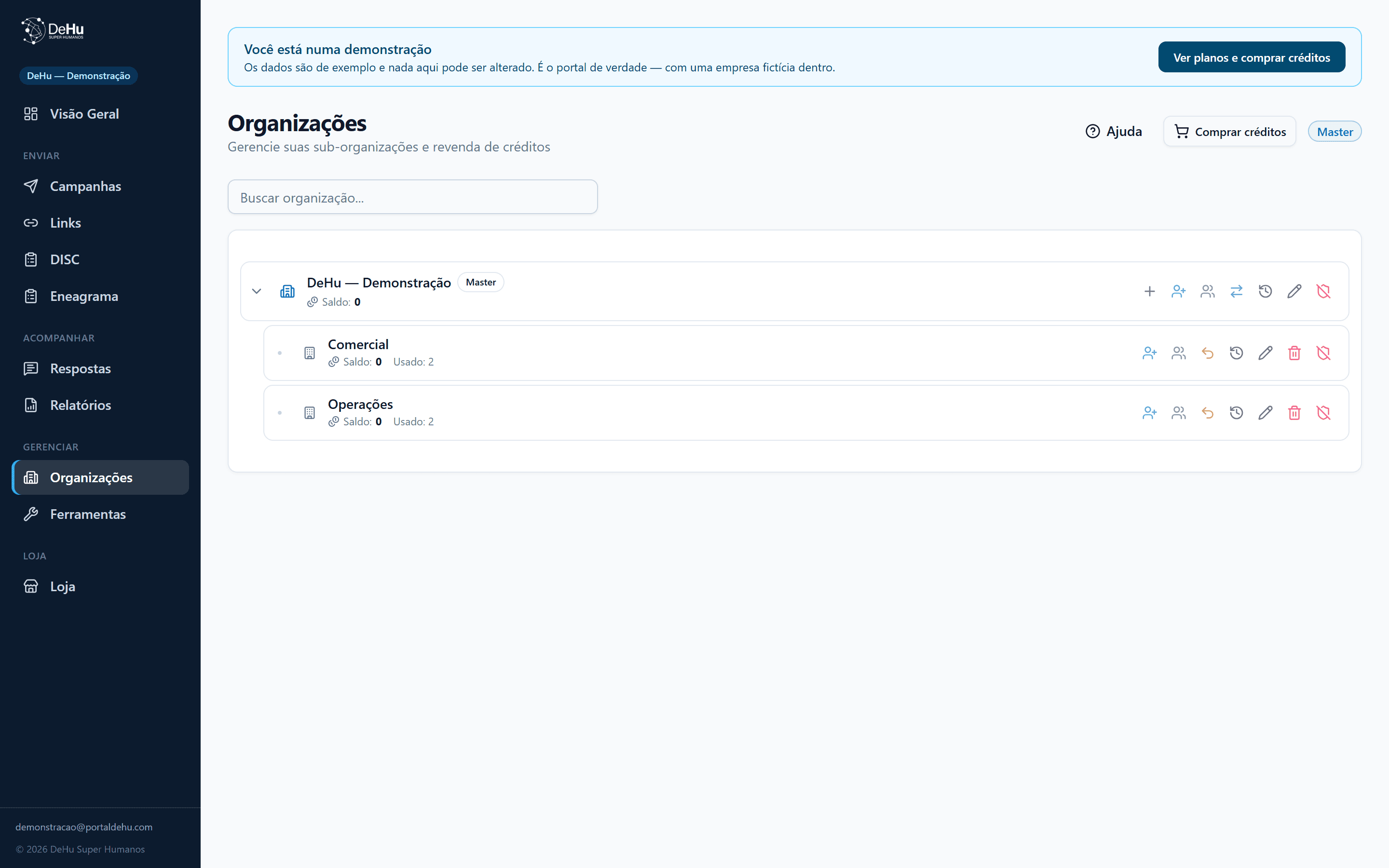Go to Campanhas in sidebar

(100, 186)
